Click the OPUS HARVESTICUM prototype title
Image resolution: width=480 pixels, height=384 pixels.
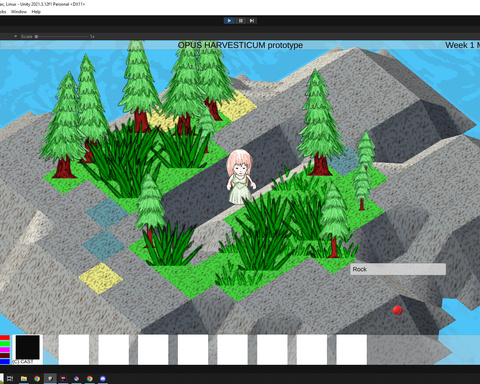pos(240,45)
